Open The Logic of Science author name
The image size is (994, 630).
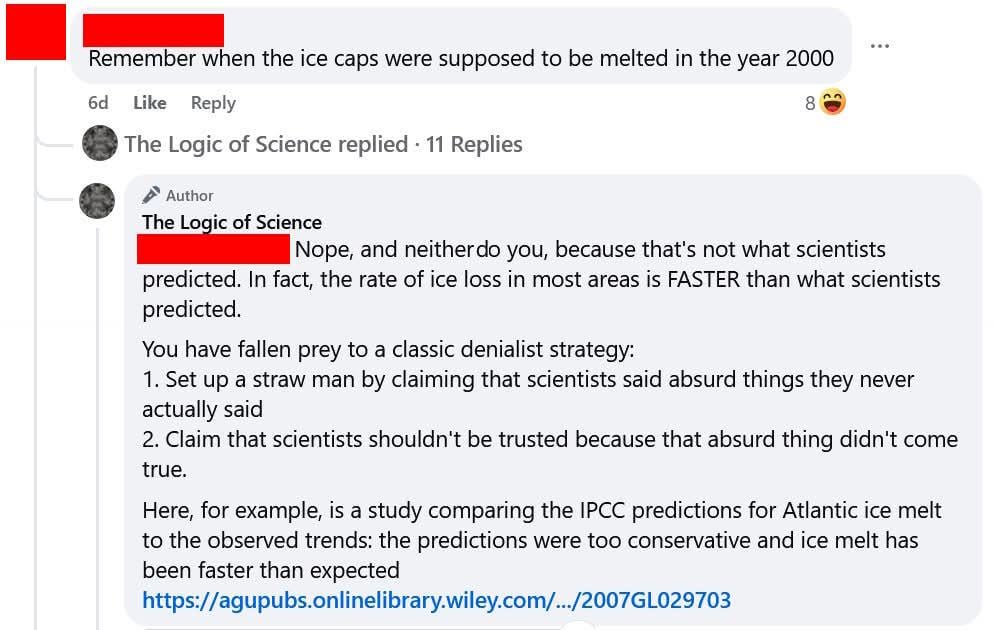point(231,222)
